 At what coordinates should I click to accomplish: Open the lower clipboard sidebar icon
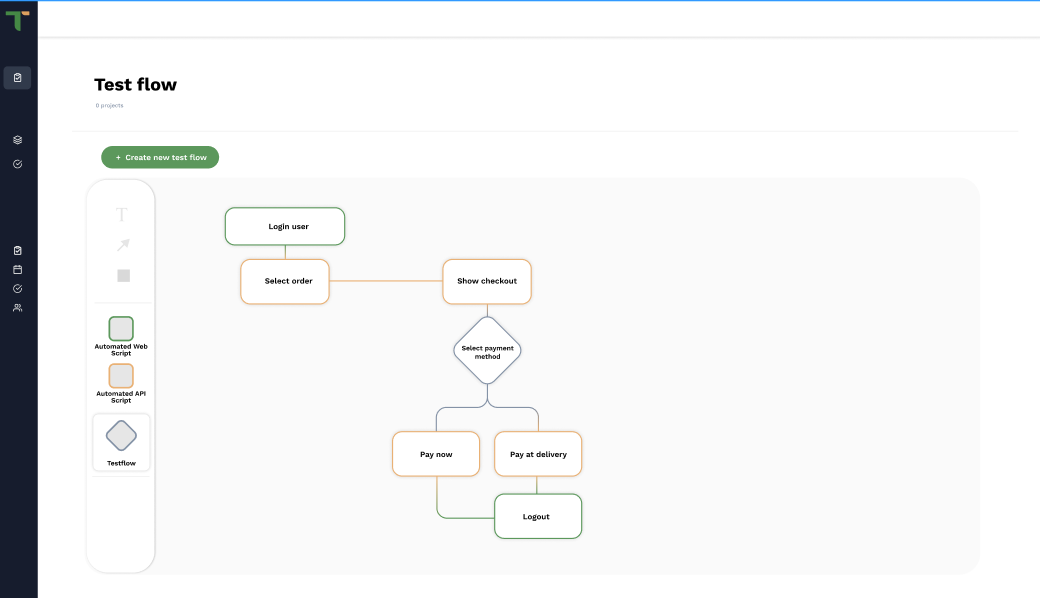(x=17, y=251)
